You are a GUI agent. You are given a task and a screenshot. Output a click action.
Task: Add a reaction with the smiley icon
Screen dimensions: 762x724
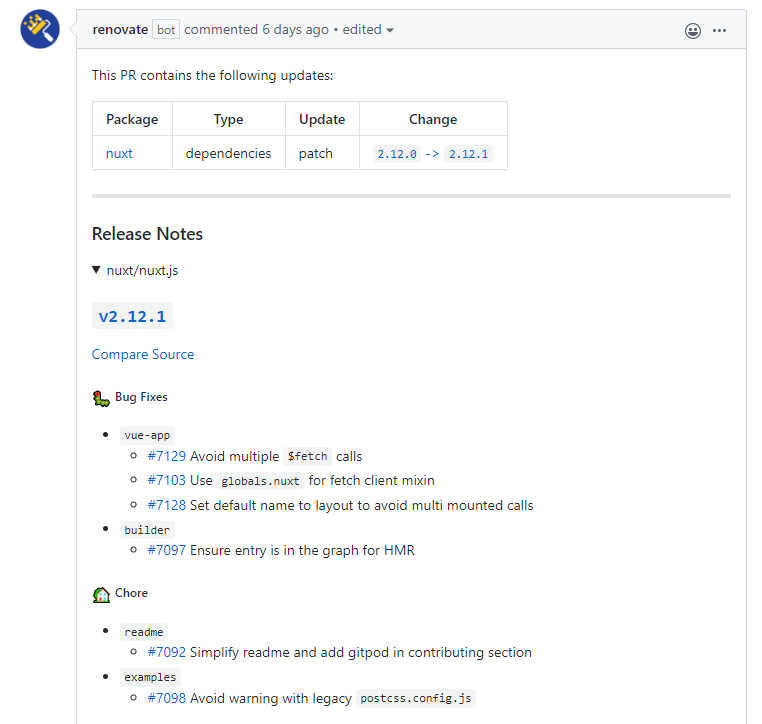coord(693,31)
